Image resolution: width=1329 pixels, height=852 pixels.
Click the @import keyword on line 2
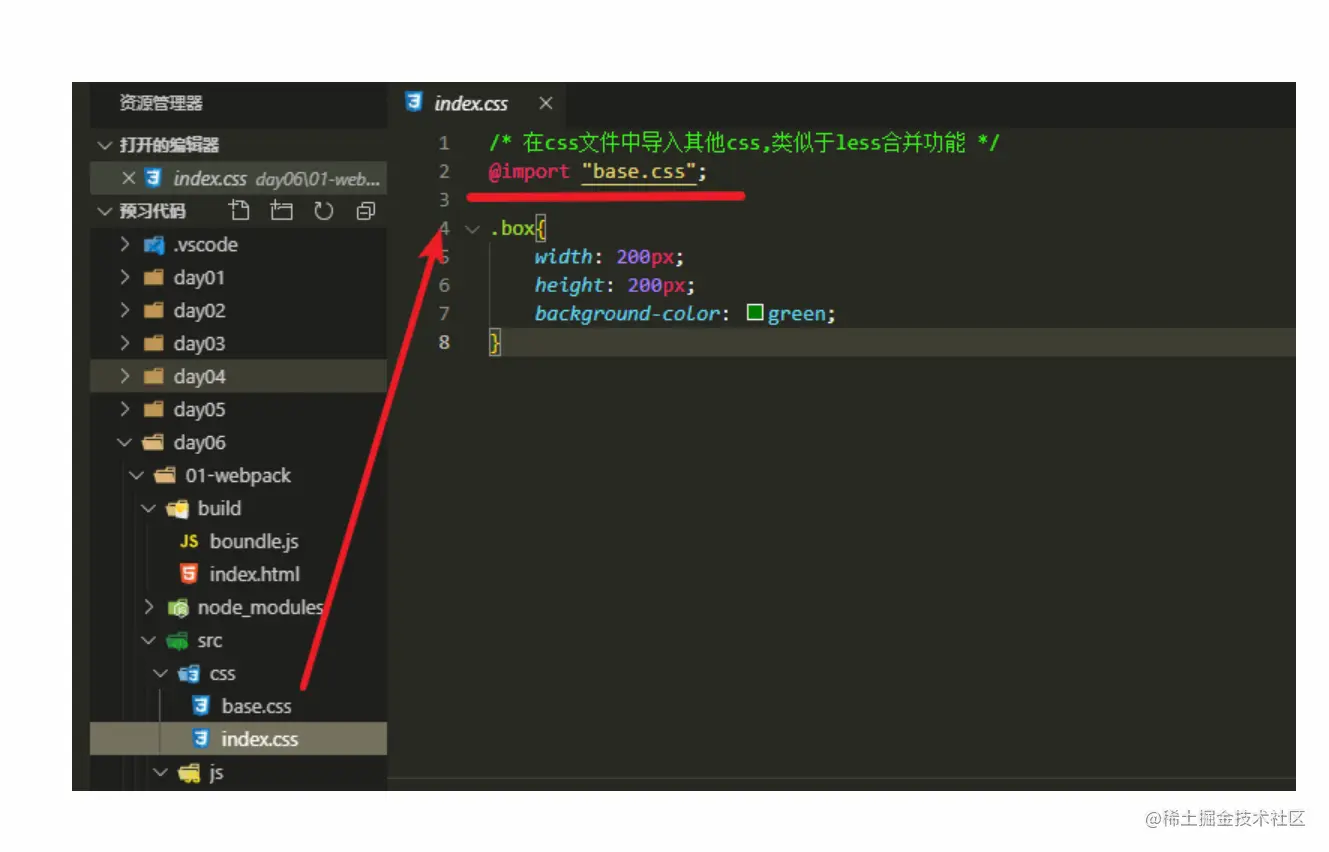pos(529,172)
